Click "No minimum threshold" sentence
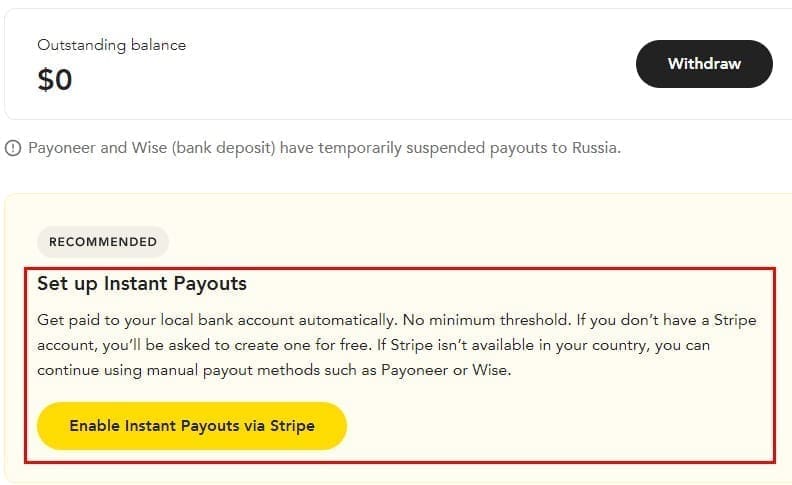Viewport: 792px width, 485px height. (487, 320)
